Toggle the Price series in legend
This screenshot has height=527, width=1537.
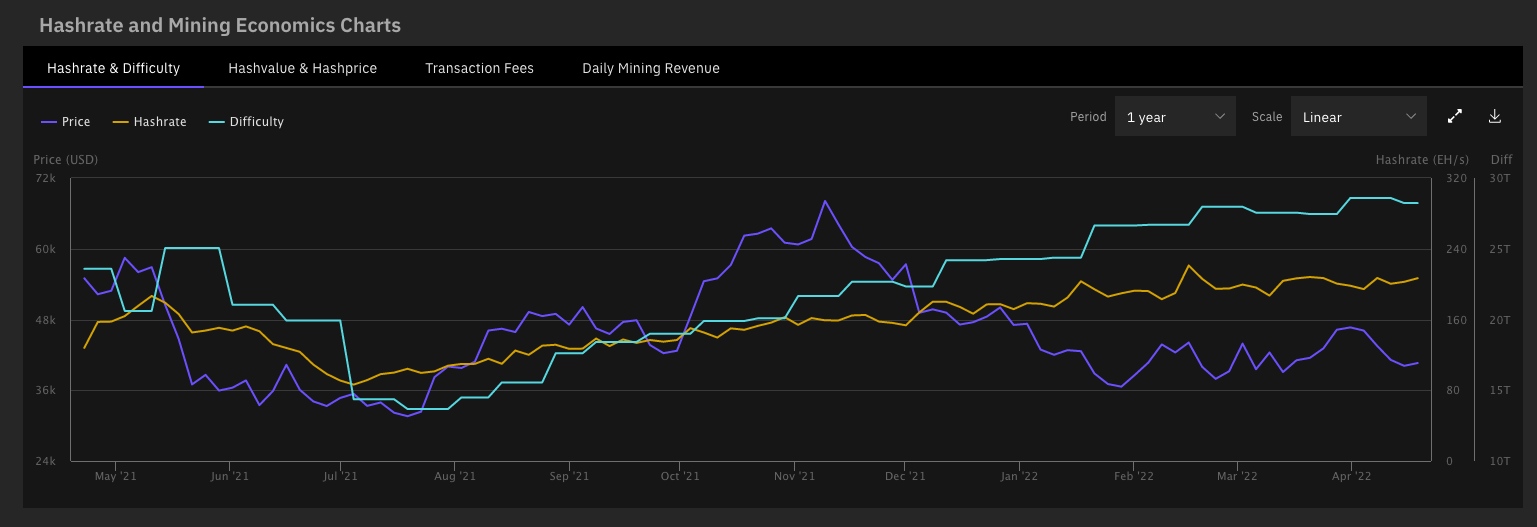pyautogui.click(x=65, y=122)
